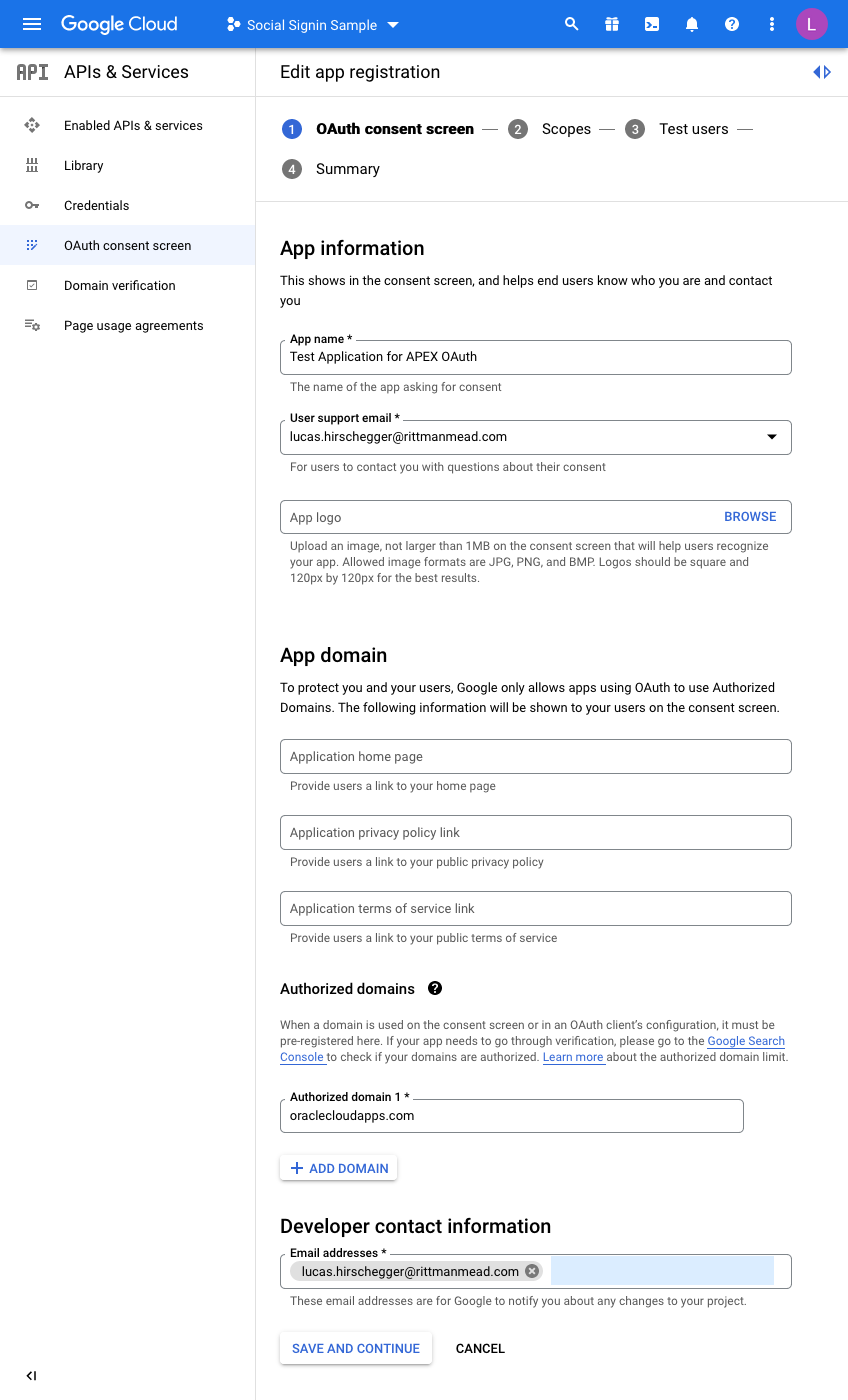Image resolution: width=848 pixels, height=1400 pixels.
Task: Expand the Social Signin Sample project selector
Action: tap(313, 25)
